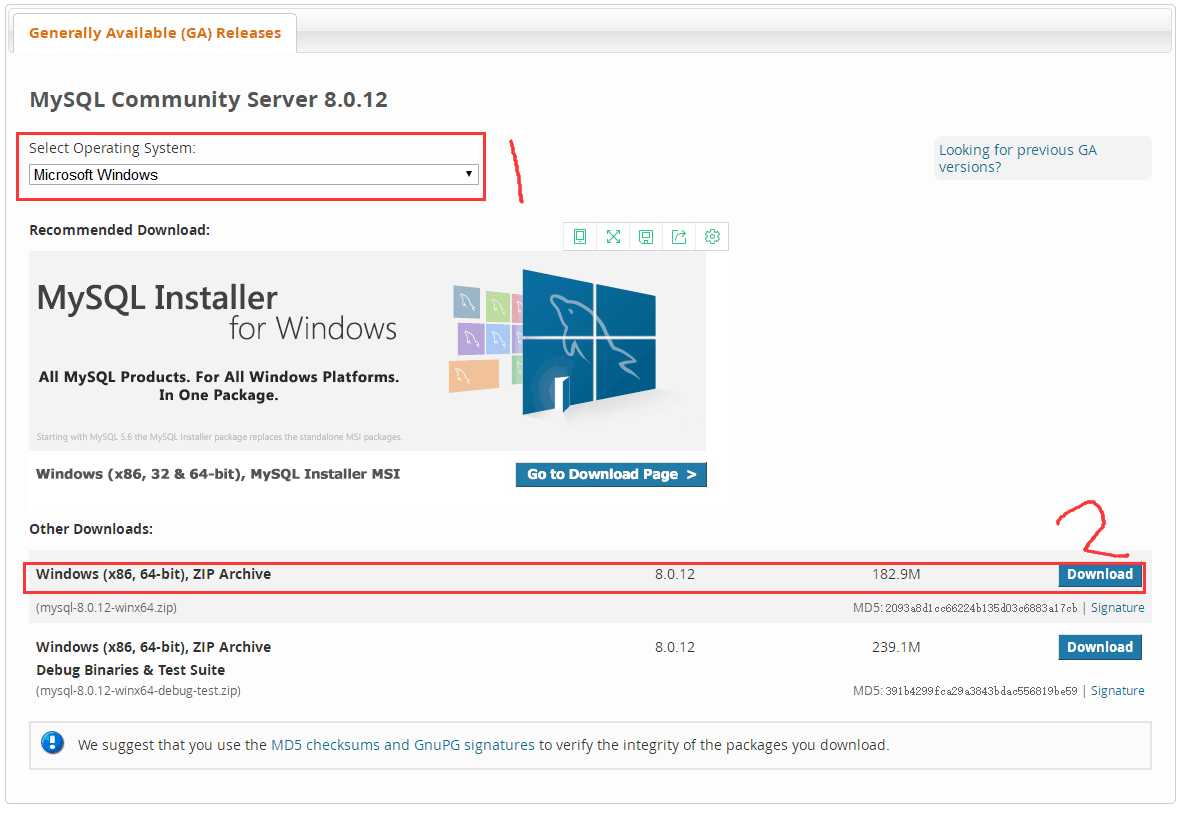Open the Select Operating System dropdown
This screenshot has height=815, width=1182.
[x=253, y=175]
